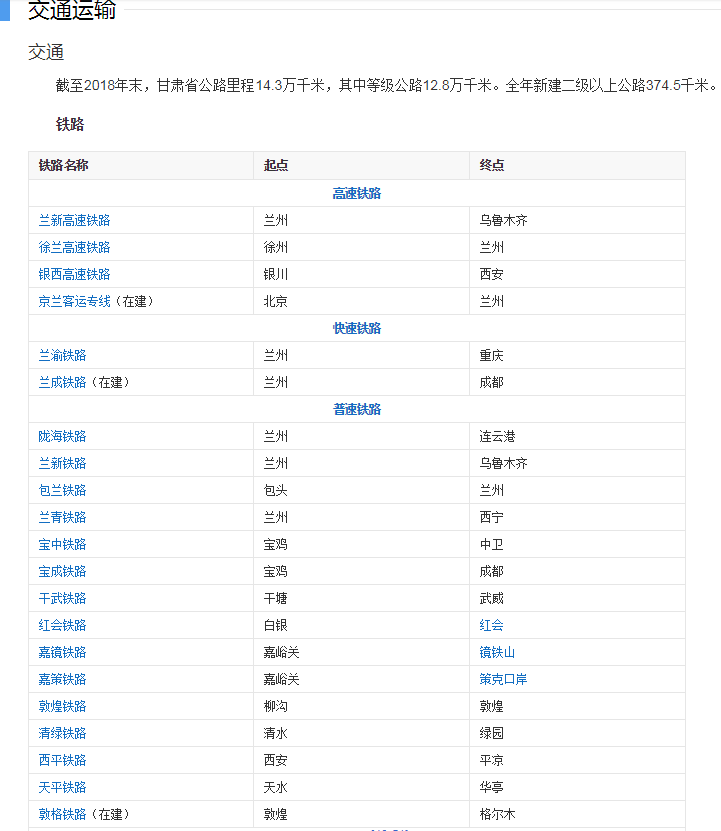Click the 普速铁路 section heading link

357,409
